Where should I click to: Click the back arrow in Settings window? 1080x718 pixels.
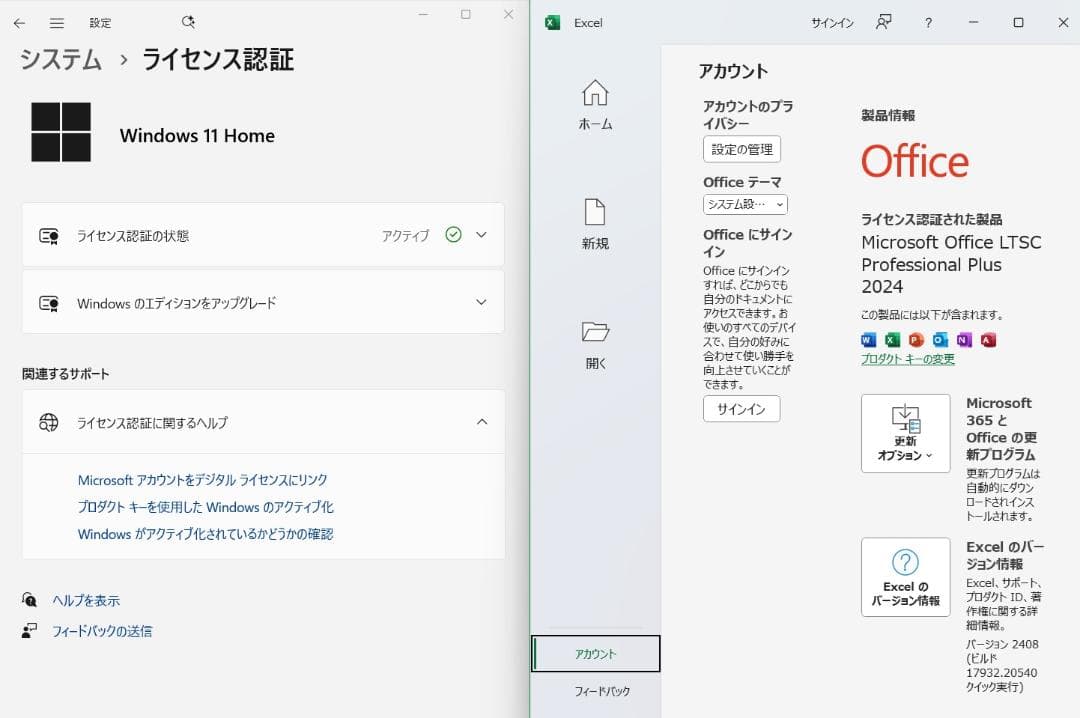pos(19,22)
